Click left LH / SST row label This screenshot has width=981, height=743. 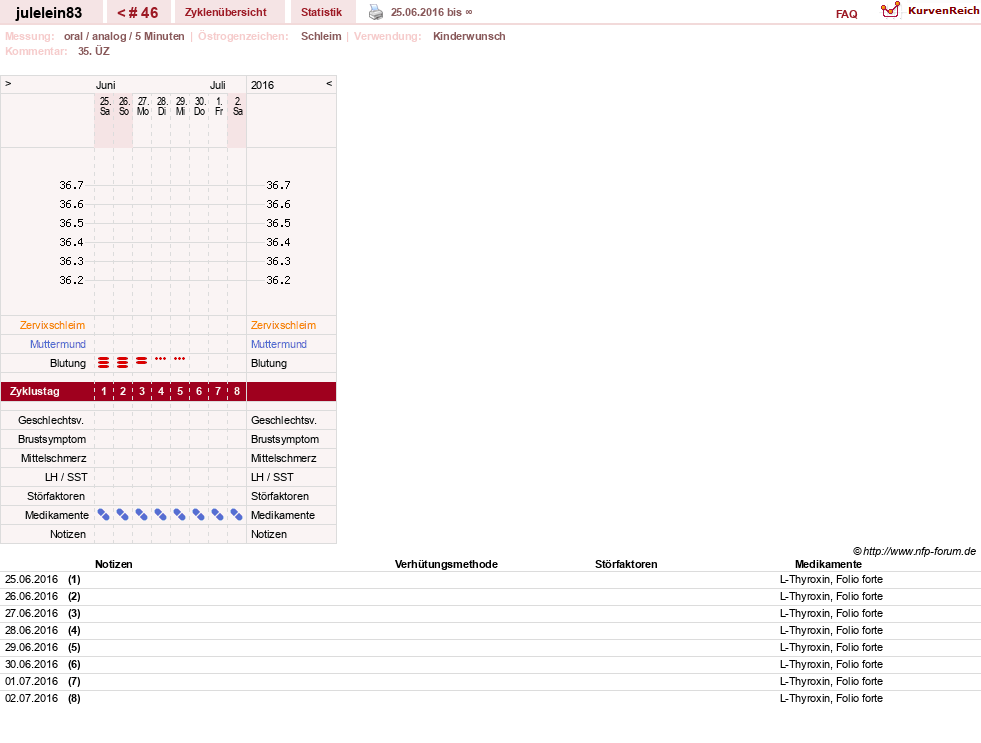click(x=66, y=477)
